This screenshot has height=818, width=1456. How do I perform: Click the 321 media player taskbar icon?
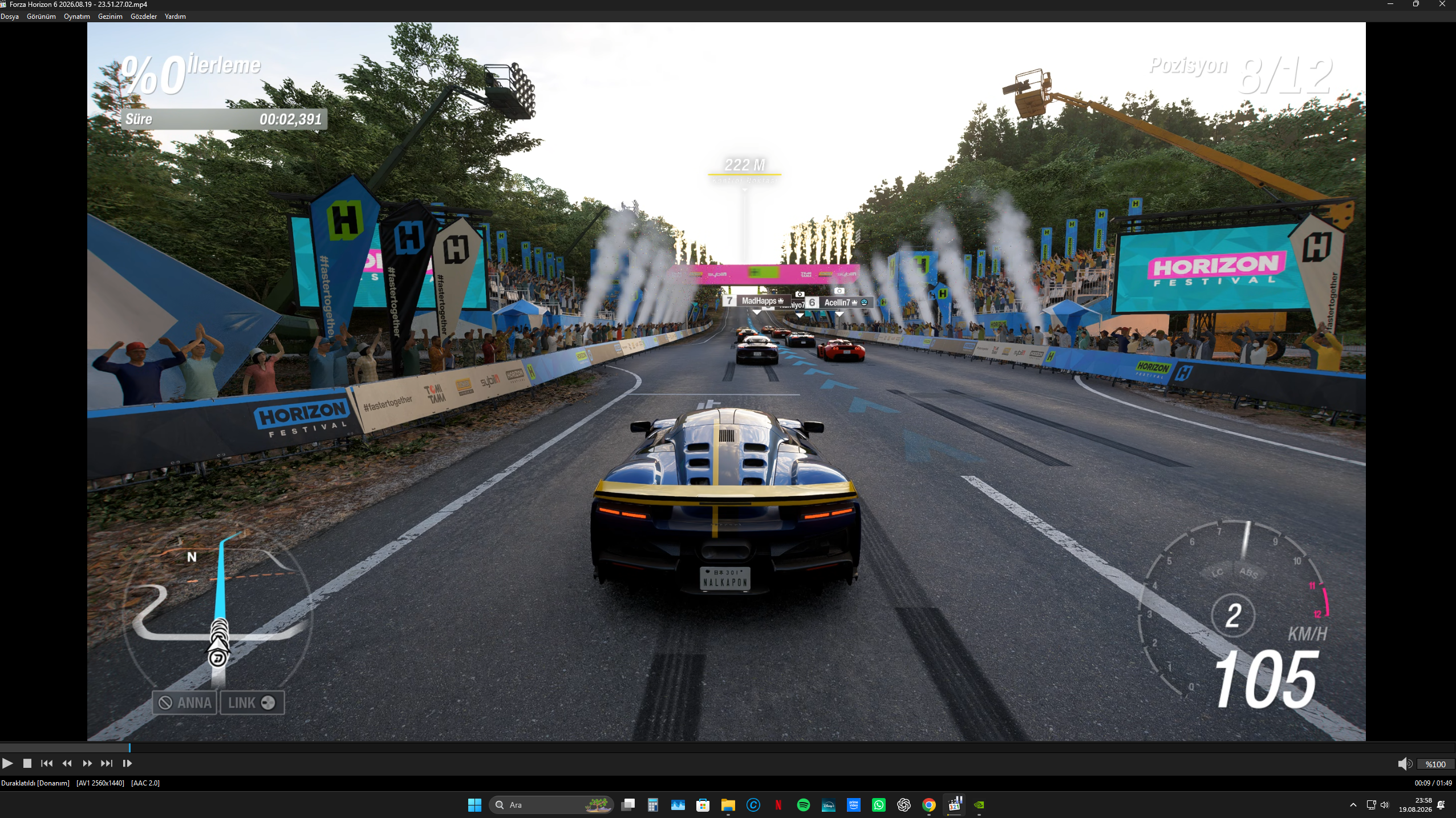[x=954, y=805]
